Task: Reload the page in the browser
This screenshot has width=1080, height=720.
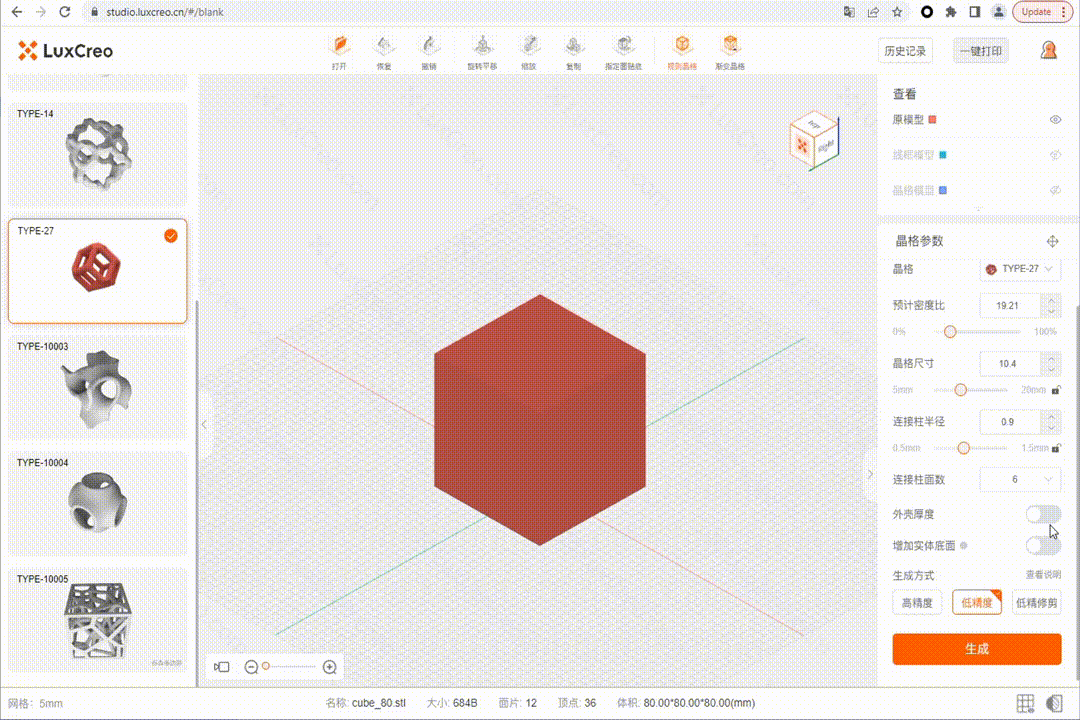Action: 64,12
